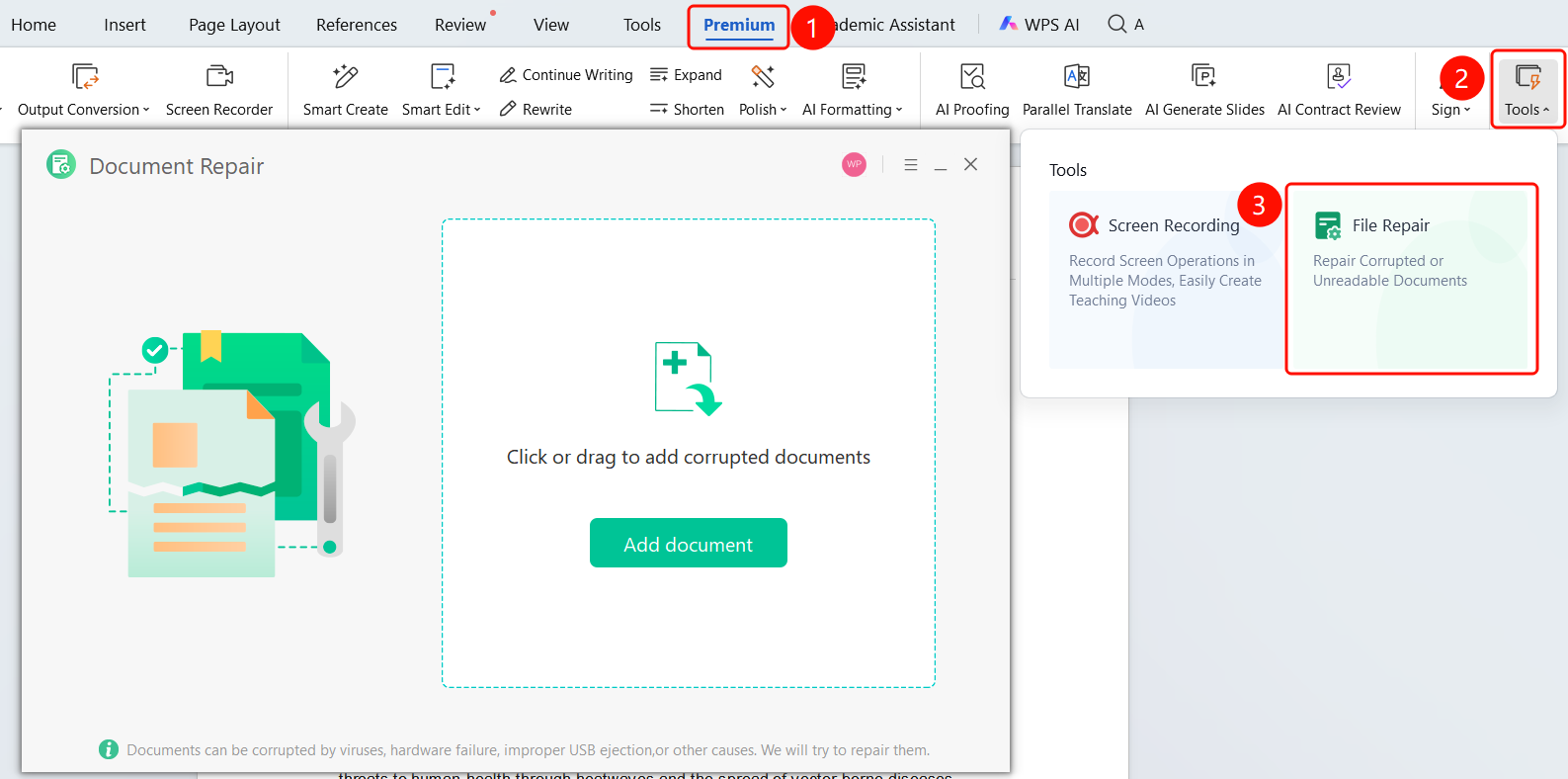1568x779 pixels.
Task: Open AI Formatting tool
Action: pos(853,90)
